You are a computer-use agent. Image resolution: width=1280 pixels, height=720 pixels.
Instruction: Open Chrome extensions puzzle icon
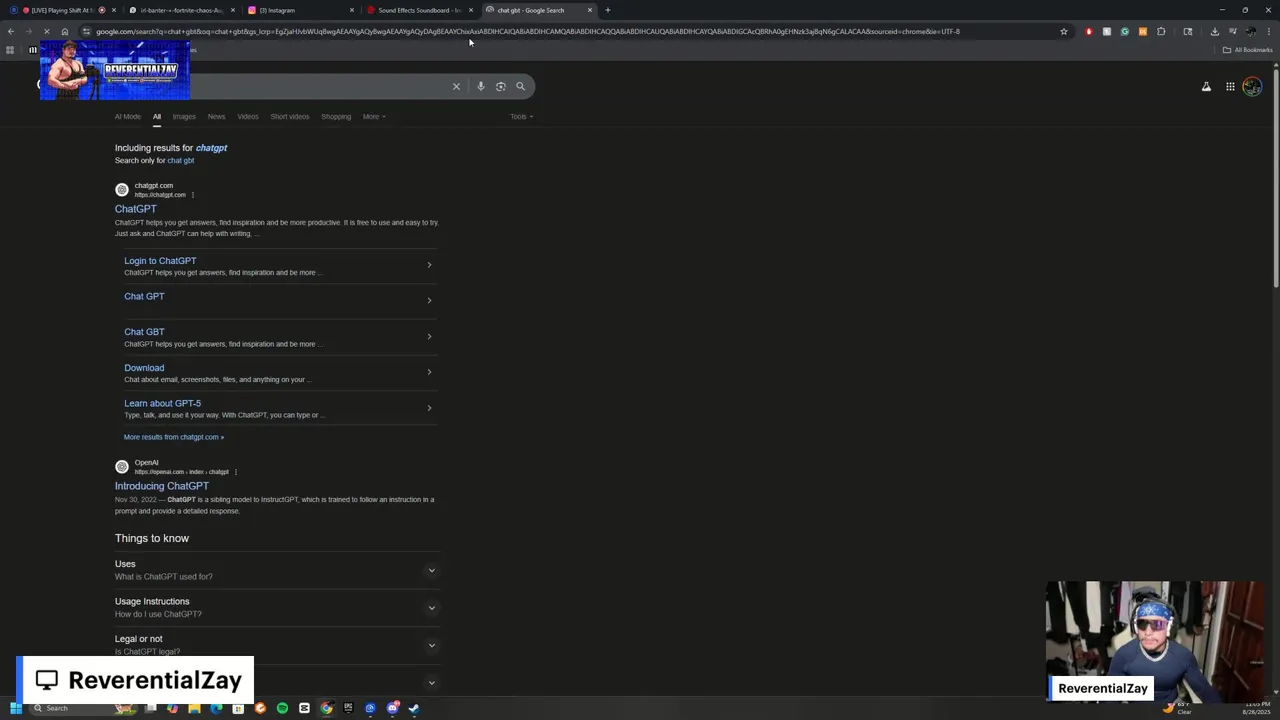pyautogui.click(x=1161, y=31)
